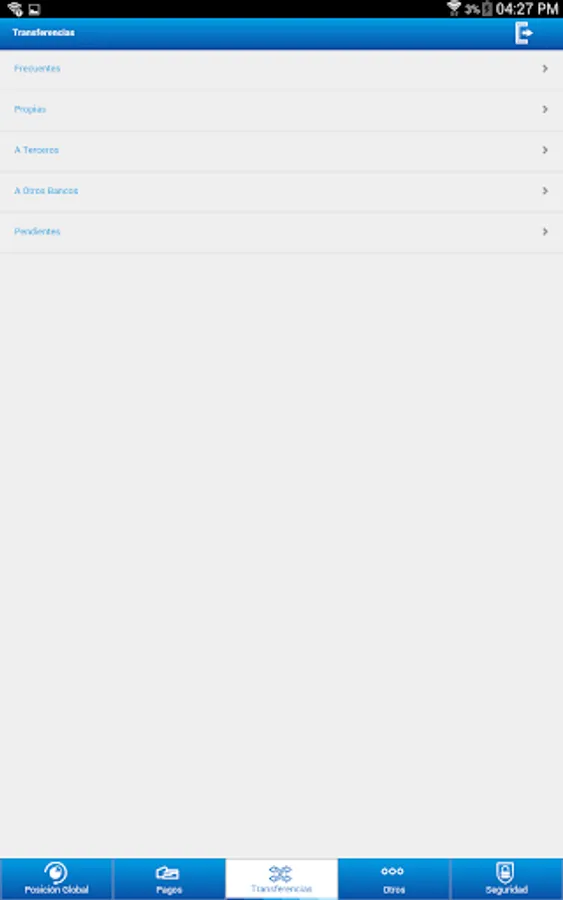Screen dimensions: 563x900
Task: Tap the battery indicator icon
Action: [x=487, y=9]
